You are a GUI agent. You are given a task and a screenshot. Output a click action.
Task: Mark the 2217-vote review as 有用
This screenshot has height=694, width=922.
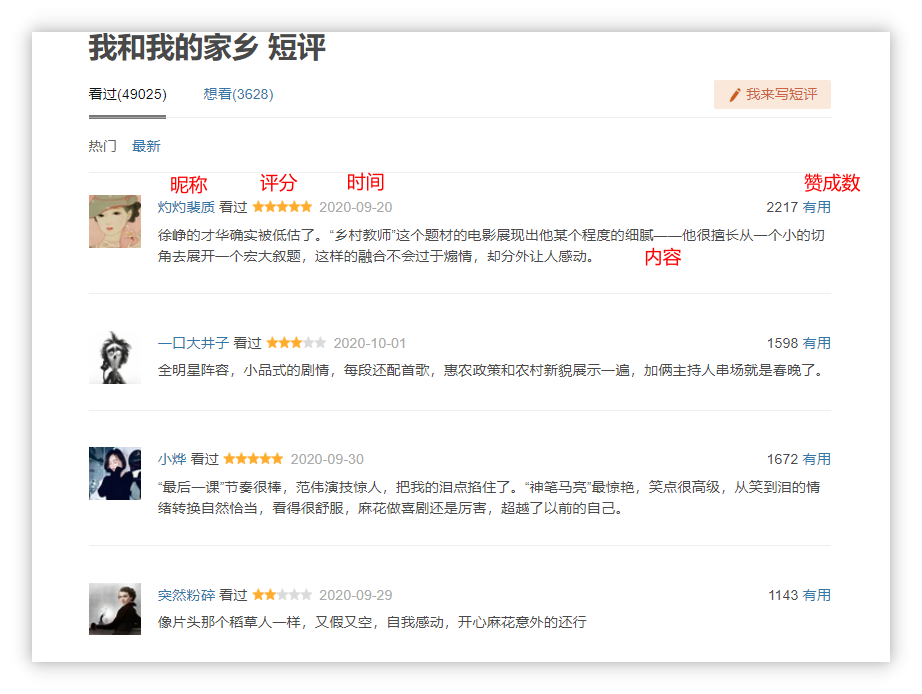pos(817,207)
